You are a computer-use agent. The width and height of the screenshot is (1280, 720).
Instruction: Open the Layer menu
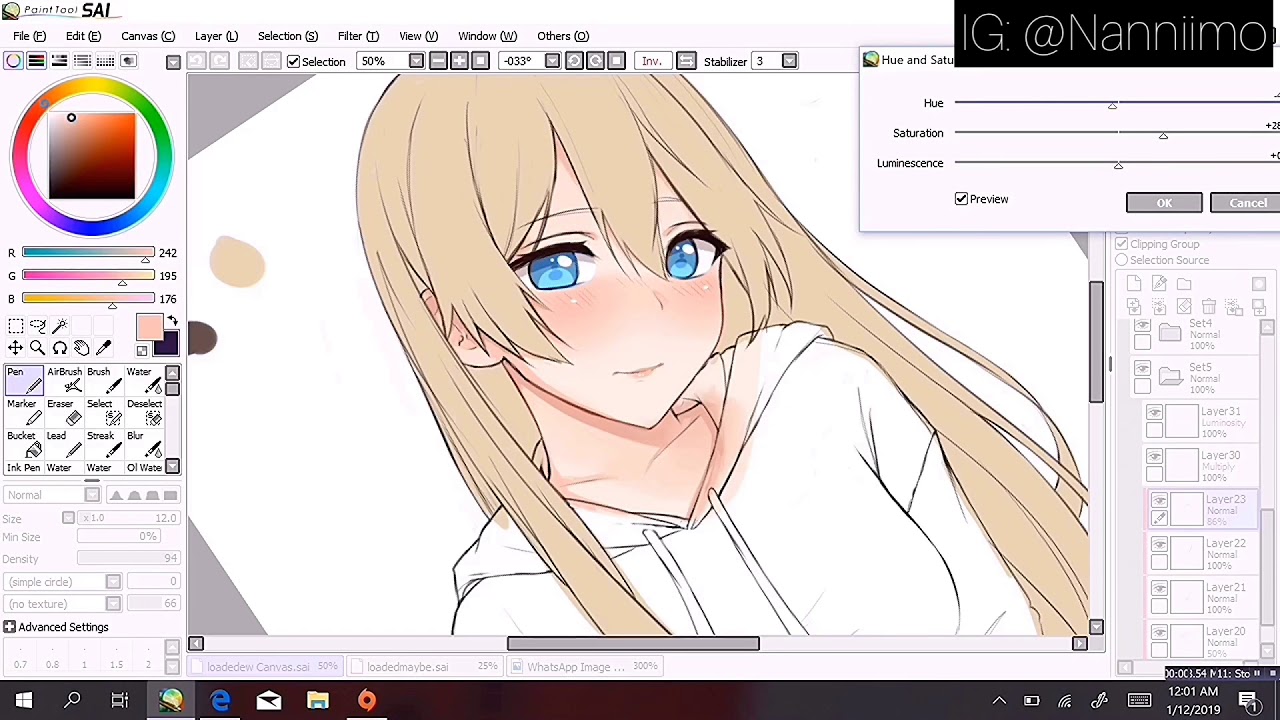[x=216, y=36]
